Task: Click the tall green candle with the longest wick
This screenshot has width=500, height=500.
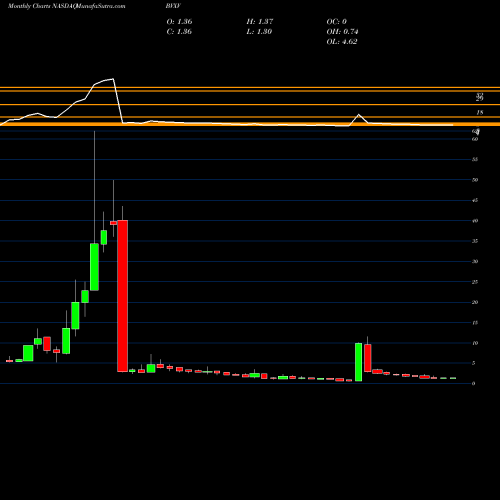Action: 94,267
